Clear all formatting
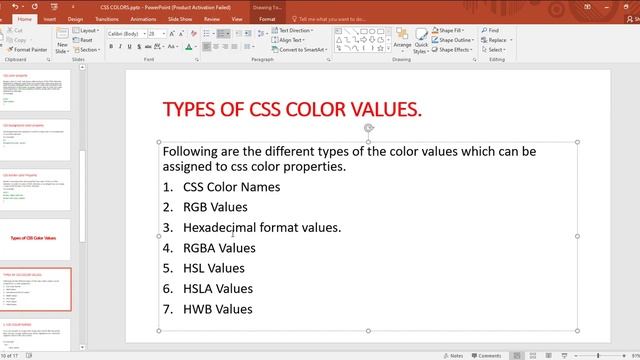640x360 pixels. tap(193, 33)
